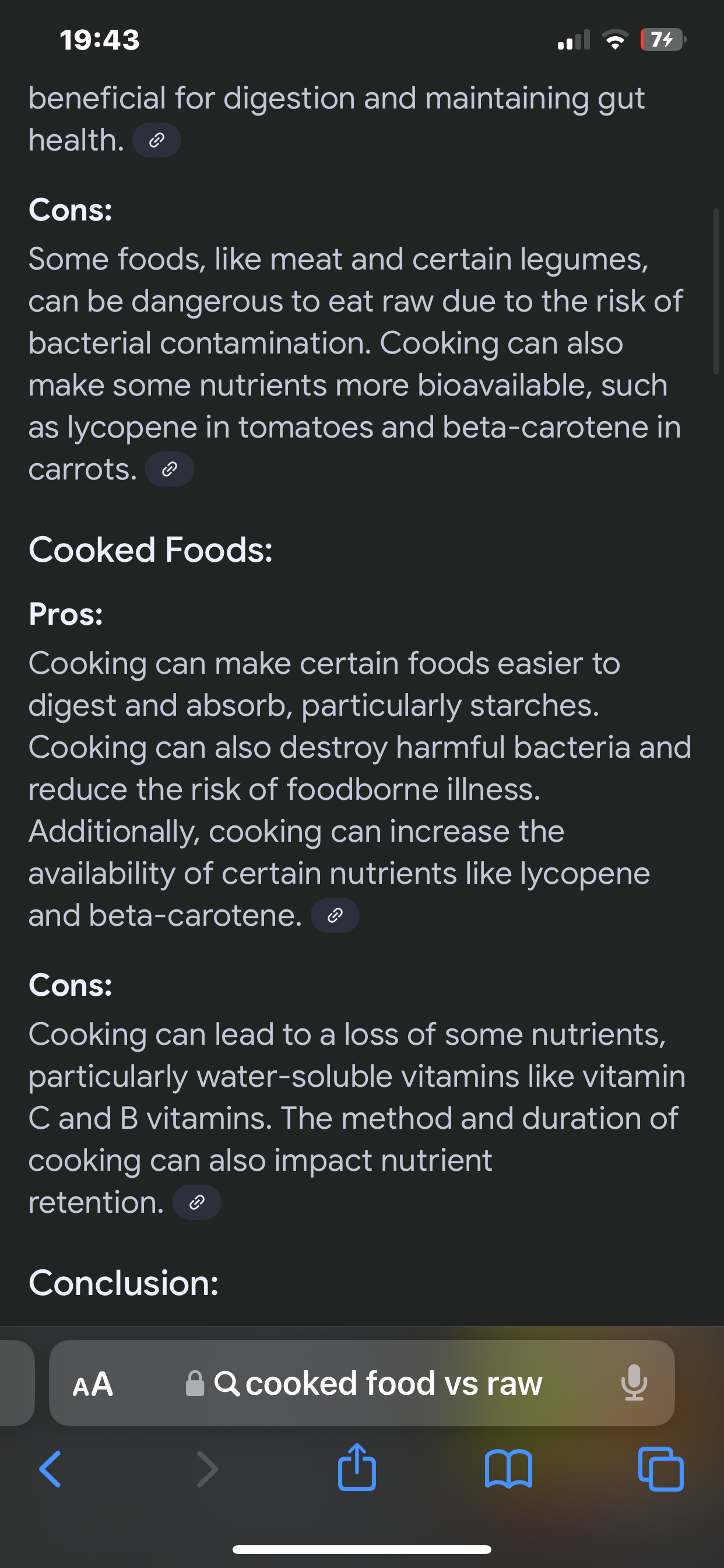Screen dimensions: 724x1568
Task: Tap the adjacent tab sliver left of address bar
Action: [x=16, y=1383]
